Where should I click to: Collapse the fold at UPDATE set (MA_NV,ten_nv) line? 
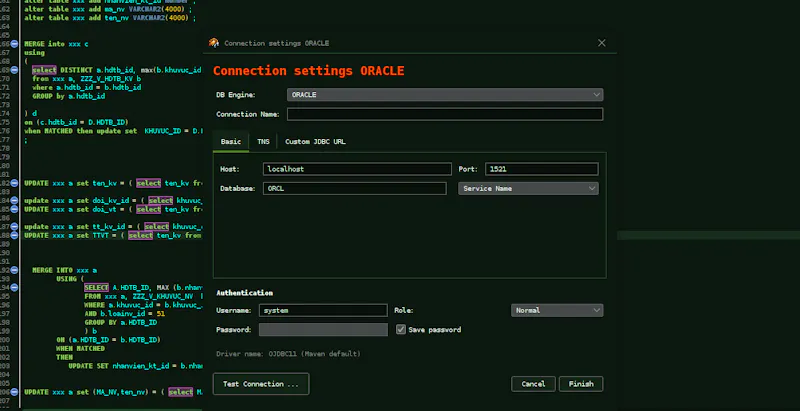14,392
